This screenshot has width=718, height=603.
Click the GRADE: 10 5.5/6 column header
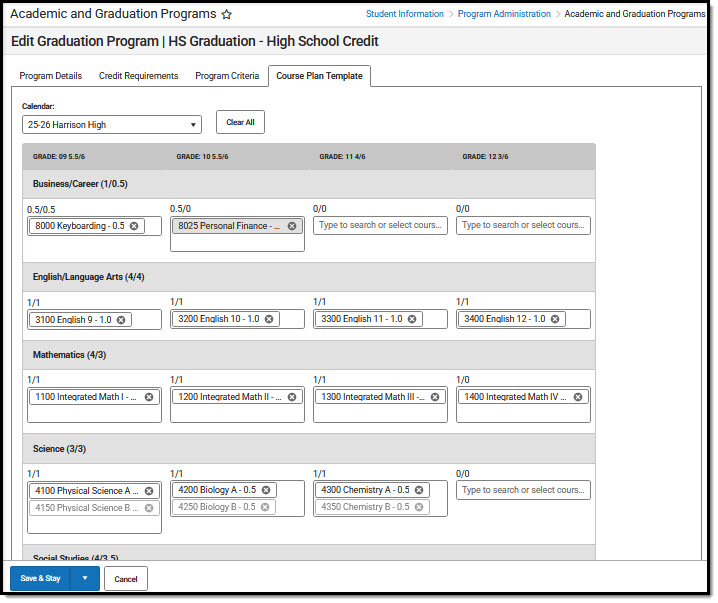tap(202, 157)
